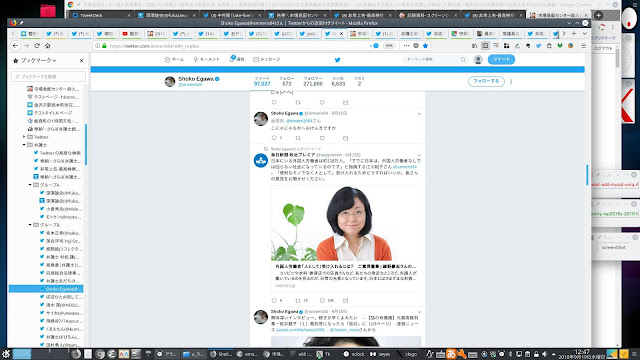Click retweet icon on 毎日新聞 tweet

(x=298, y=300)
